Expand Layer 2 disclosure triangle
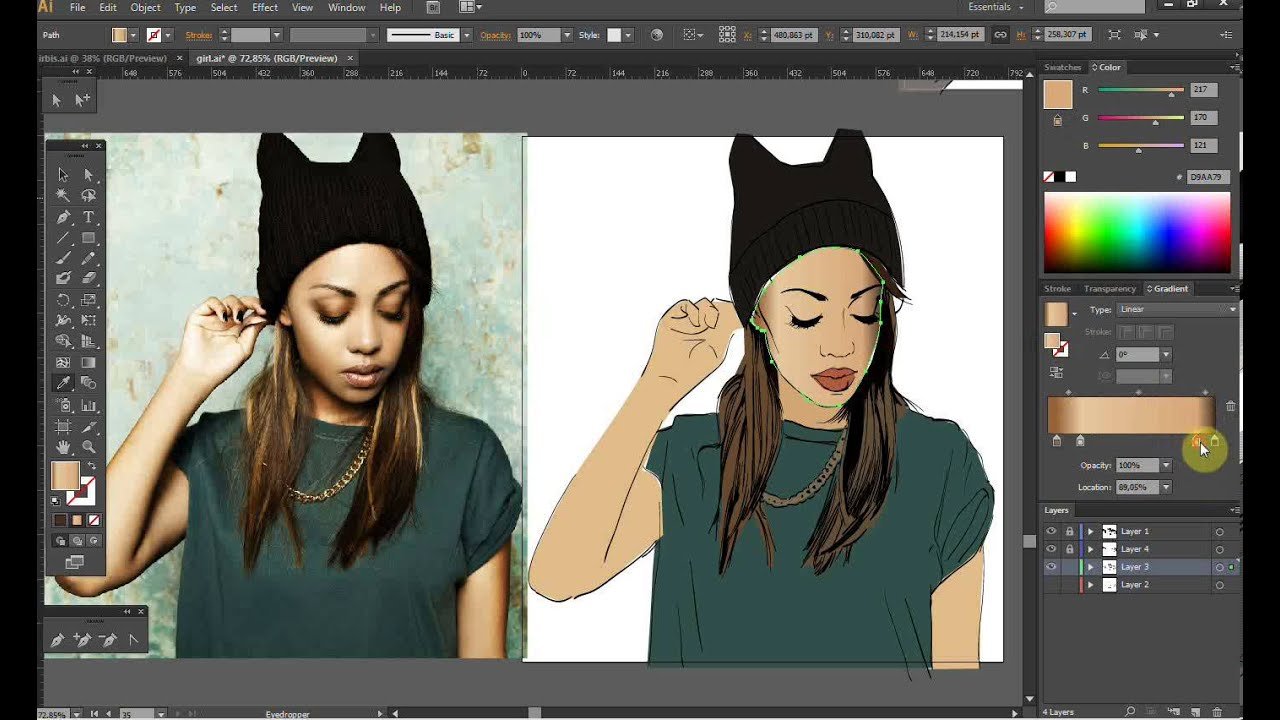The height and width of the screenshot is (720, 1280). coord(1091,585)
